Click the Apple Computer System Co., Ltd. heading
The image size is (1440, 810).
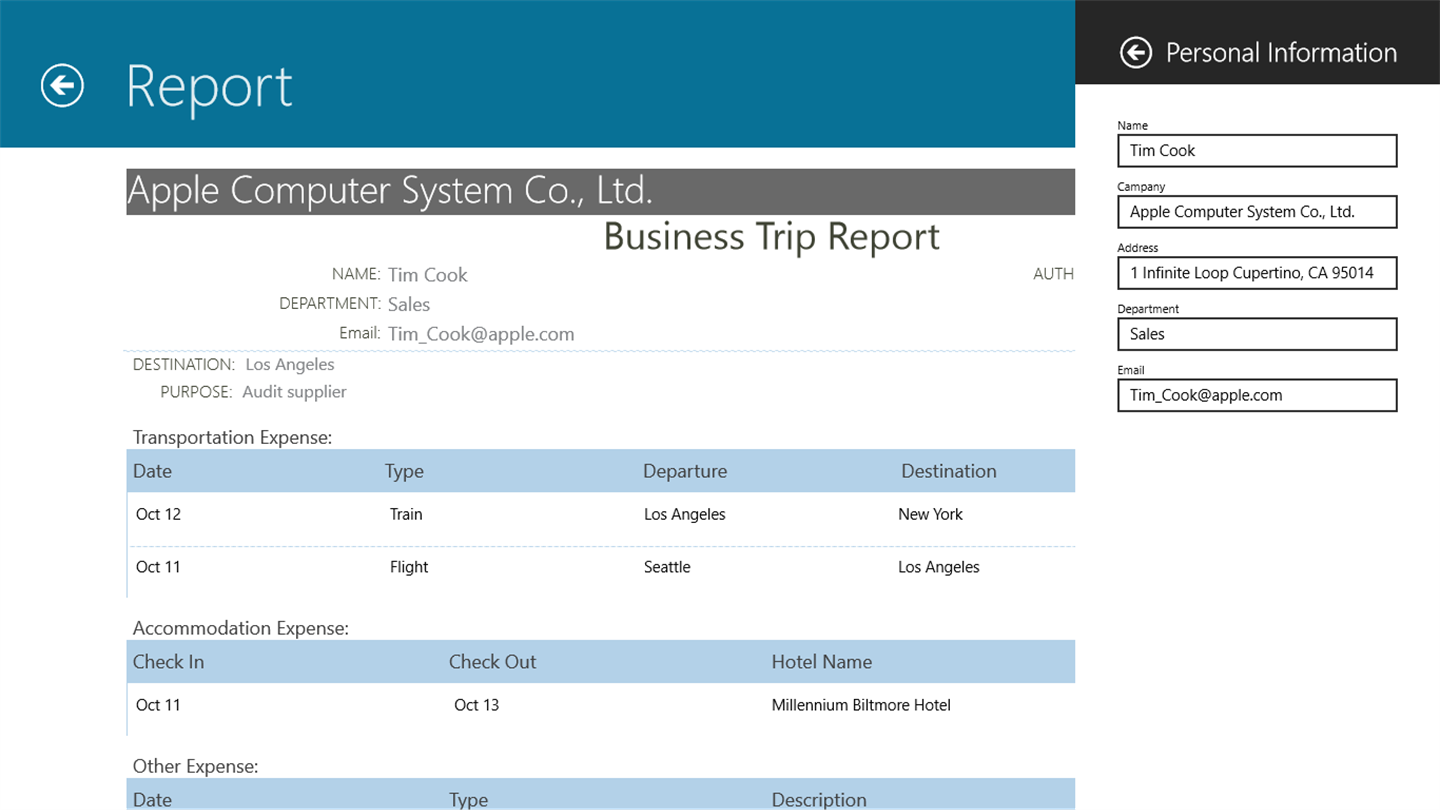tap(390, 190)
